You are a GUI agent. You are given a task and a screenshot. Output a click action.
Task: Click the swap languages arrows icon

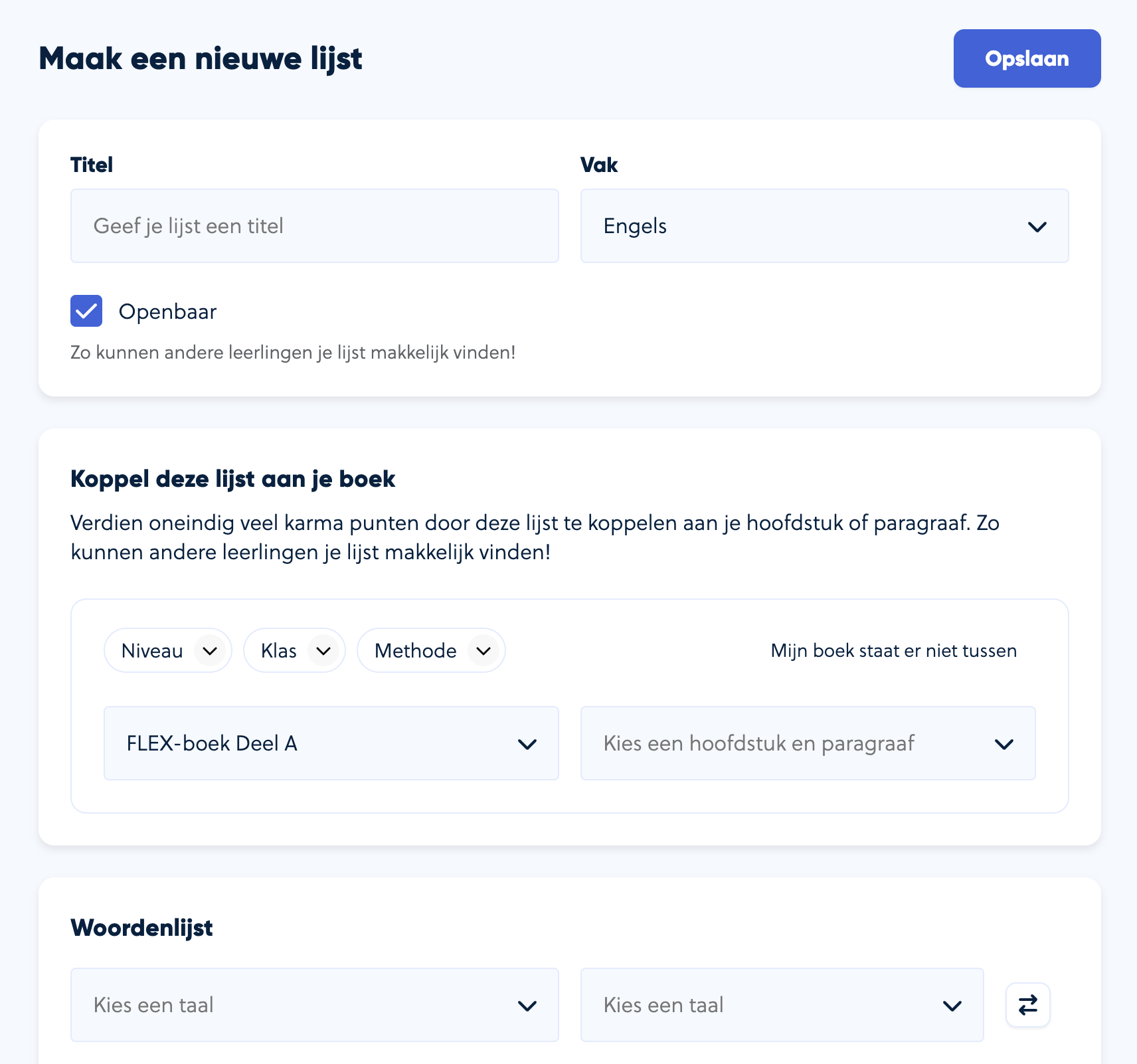[1027, 1005]
